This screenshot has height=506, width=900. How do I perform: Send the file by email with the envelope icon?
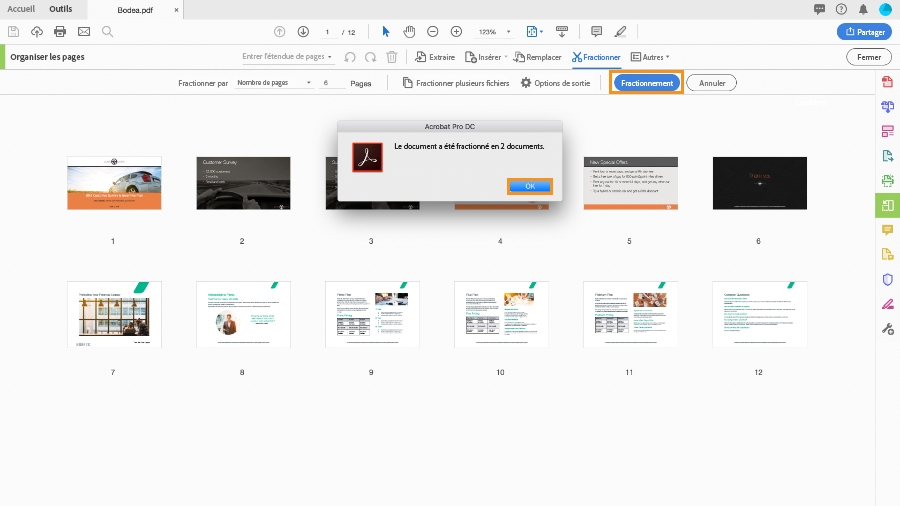pyautogui.click(x=84, y=32)
